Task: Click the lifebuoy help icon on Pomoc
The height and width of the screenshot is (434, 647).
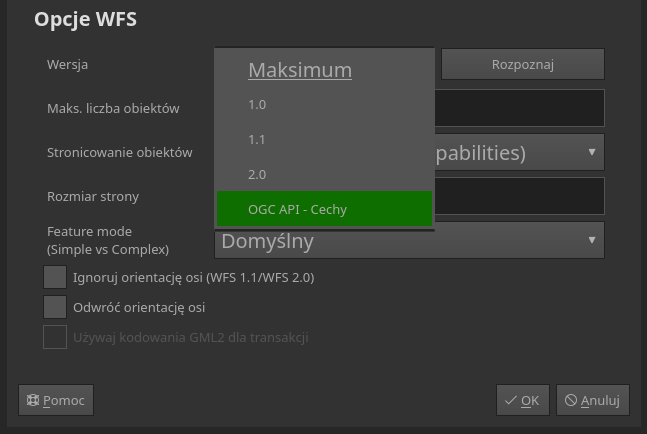Action: 32,400
